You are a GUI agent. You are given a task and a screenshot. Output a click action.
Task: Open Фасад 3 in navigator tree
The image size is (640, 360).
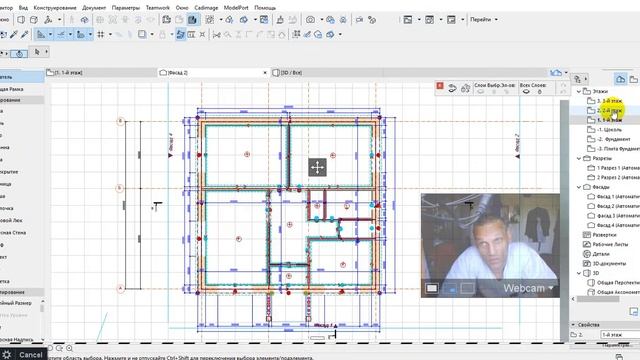pos(613,216)
